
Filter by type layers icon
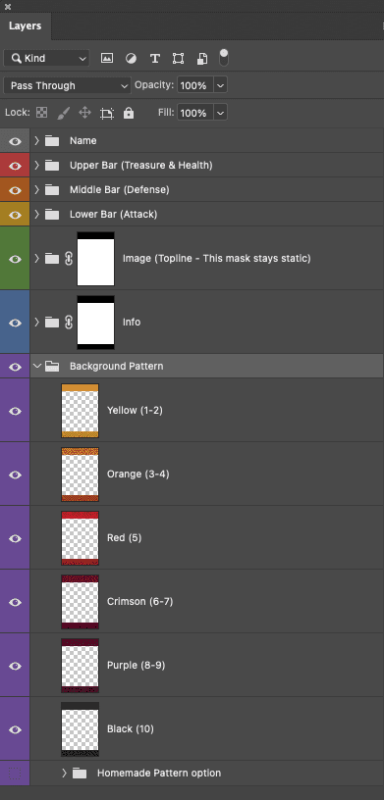155,58
